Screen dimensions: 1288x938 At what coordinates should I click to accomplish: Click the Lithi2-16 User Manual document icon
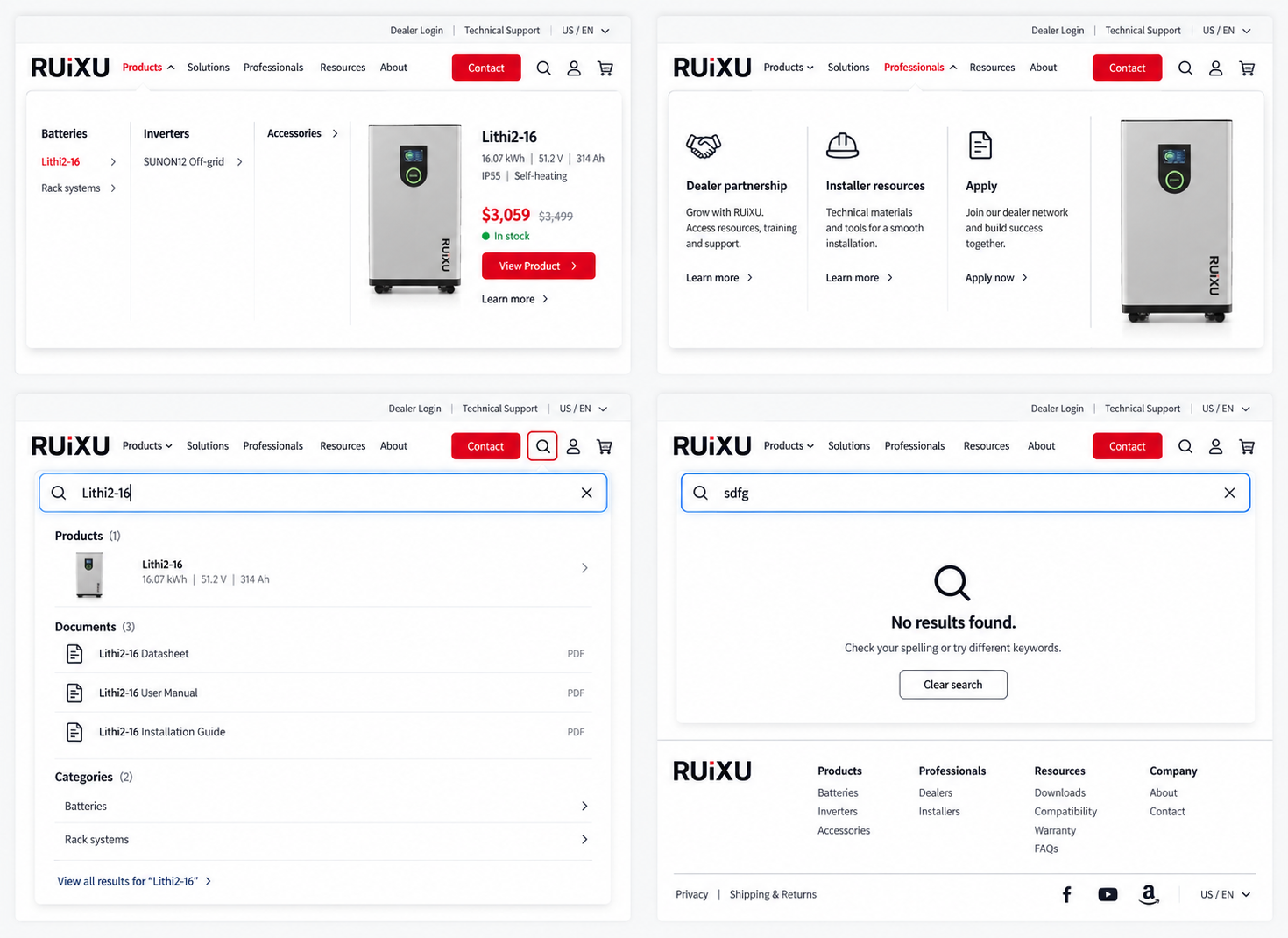click(74, 693)
